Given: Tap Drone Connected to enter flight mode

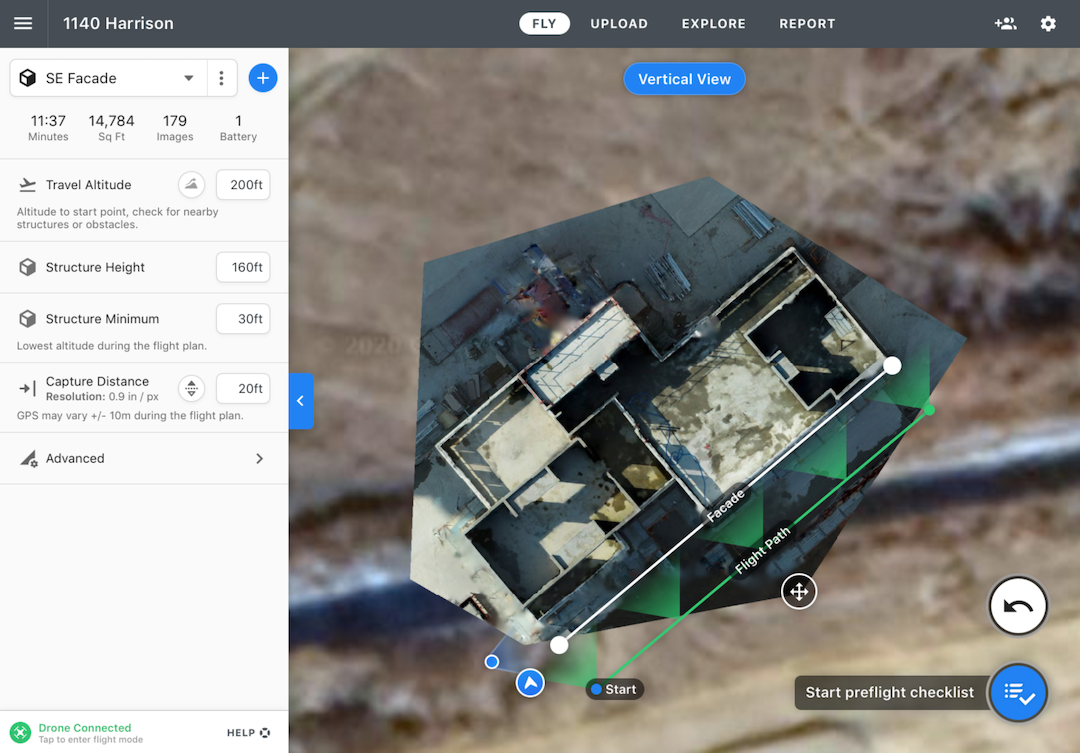Looking at the screenshot, I should click(84, 732).
